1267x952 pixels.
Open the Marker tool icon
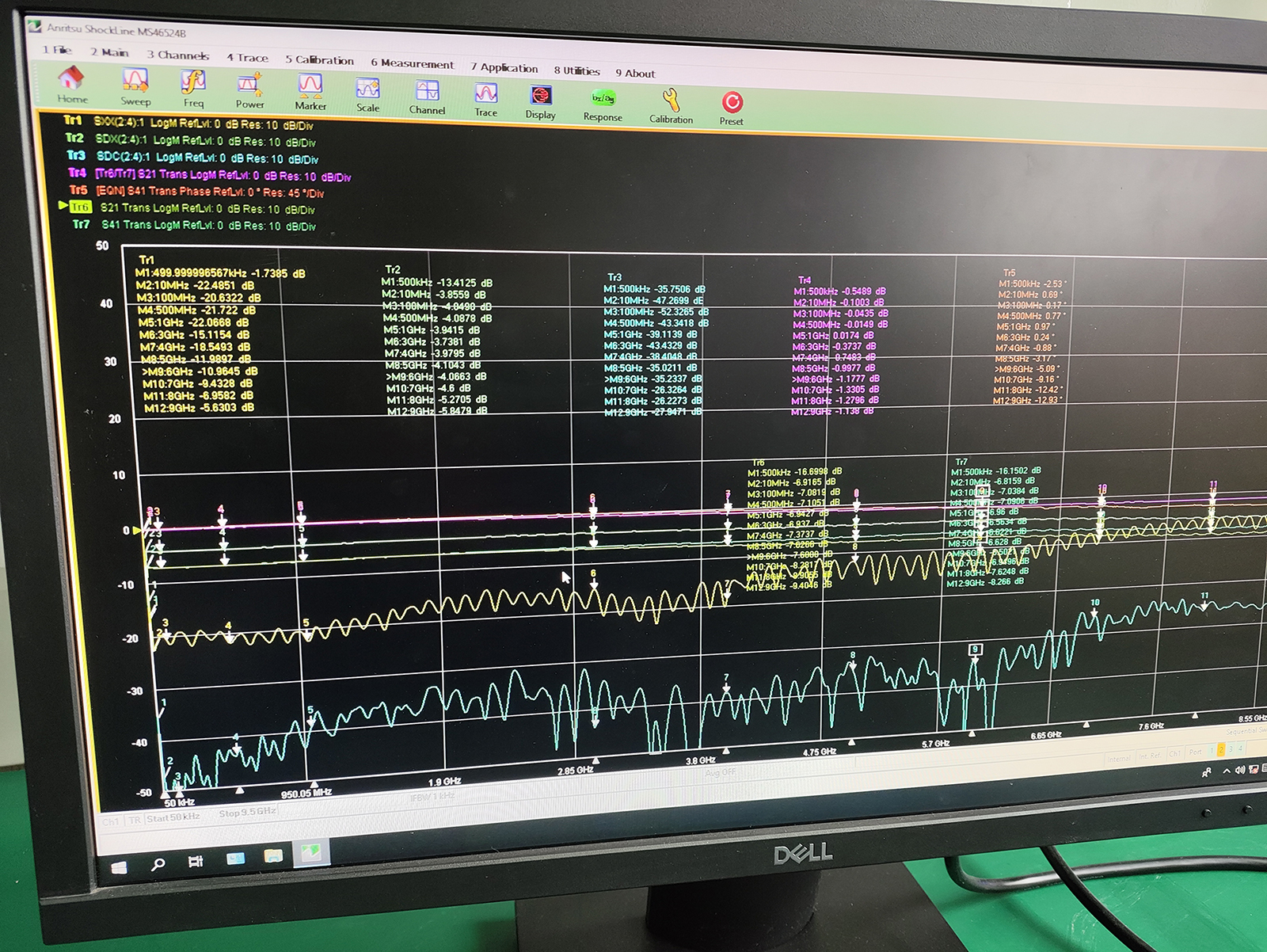tap(310, 86)
